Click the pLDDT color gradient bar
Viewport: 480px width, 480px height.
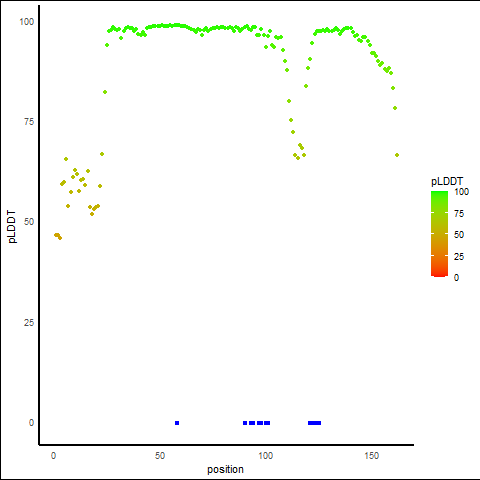click(439, 234)
